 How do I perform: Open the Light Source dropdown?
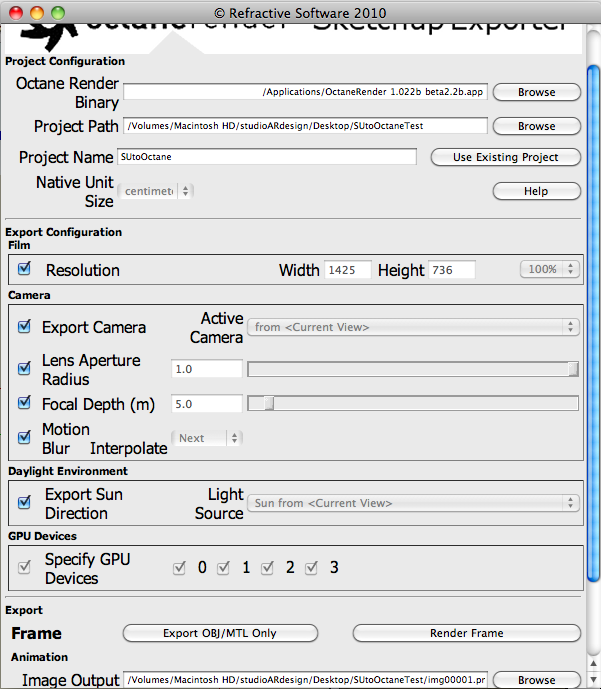[413, 503]
